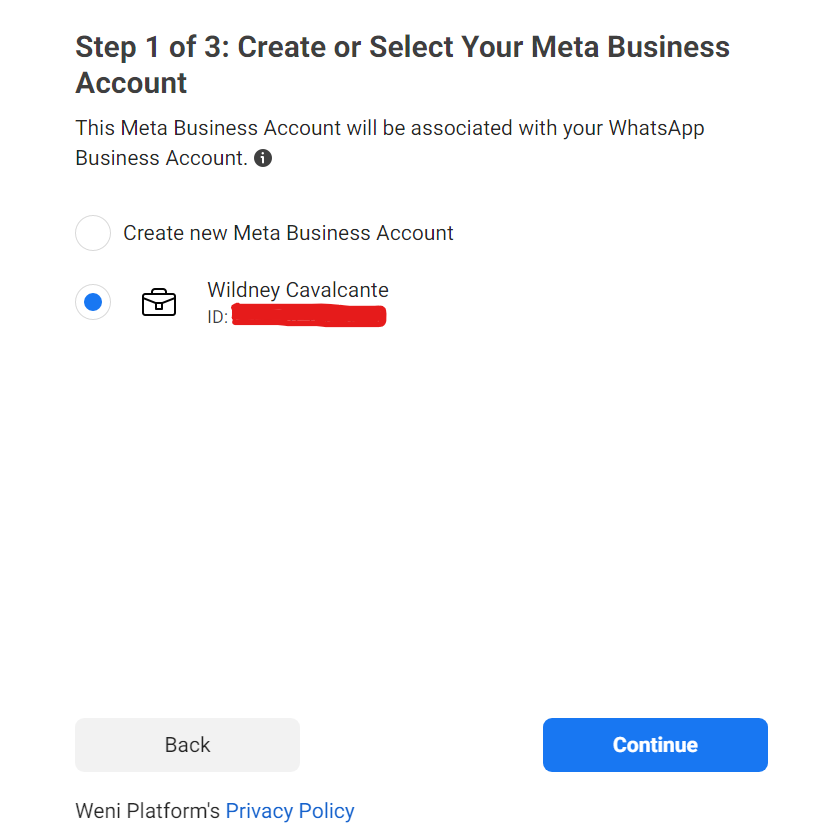This screenshot has height=832, width=817.
Task: Choose the Wildney Cavalcante account radio button
Action: coord(92,302)
